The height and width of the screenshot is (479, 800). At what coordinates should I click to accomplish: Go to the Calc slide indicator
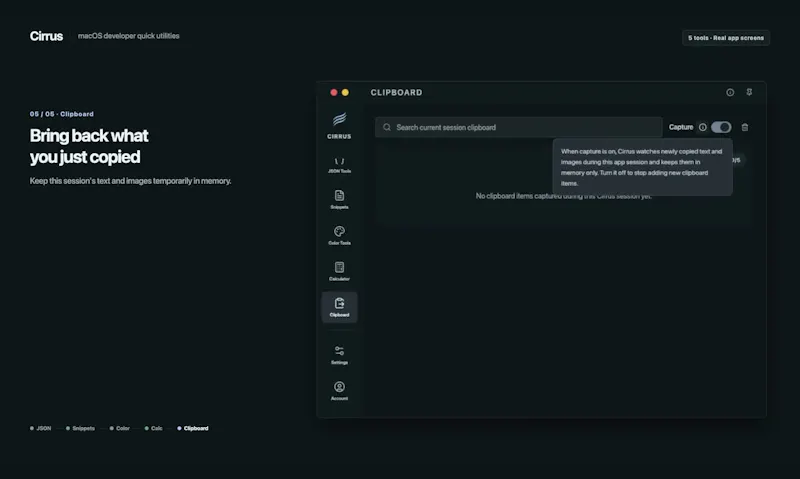[154, 428]
